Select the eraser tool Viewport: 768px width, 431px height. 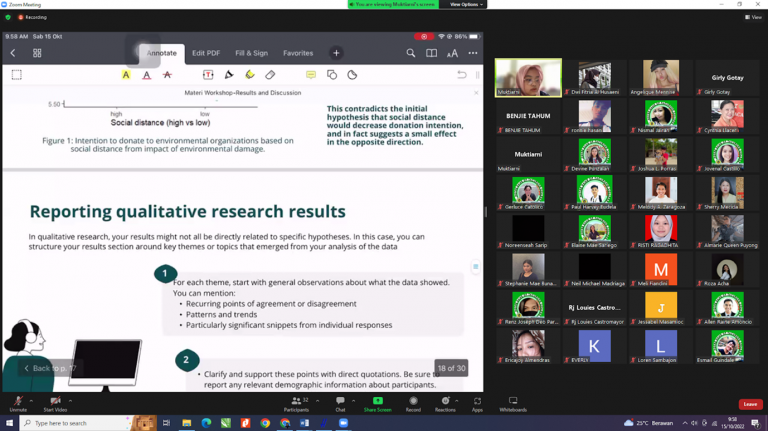tap(270, 75)
